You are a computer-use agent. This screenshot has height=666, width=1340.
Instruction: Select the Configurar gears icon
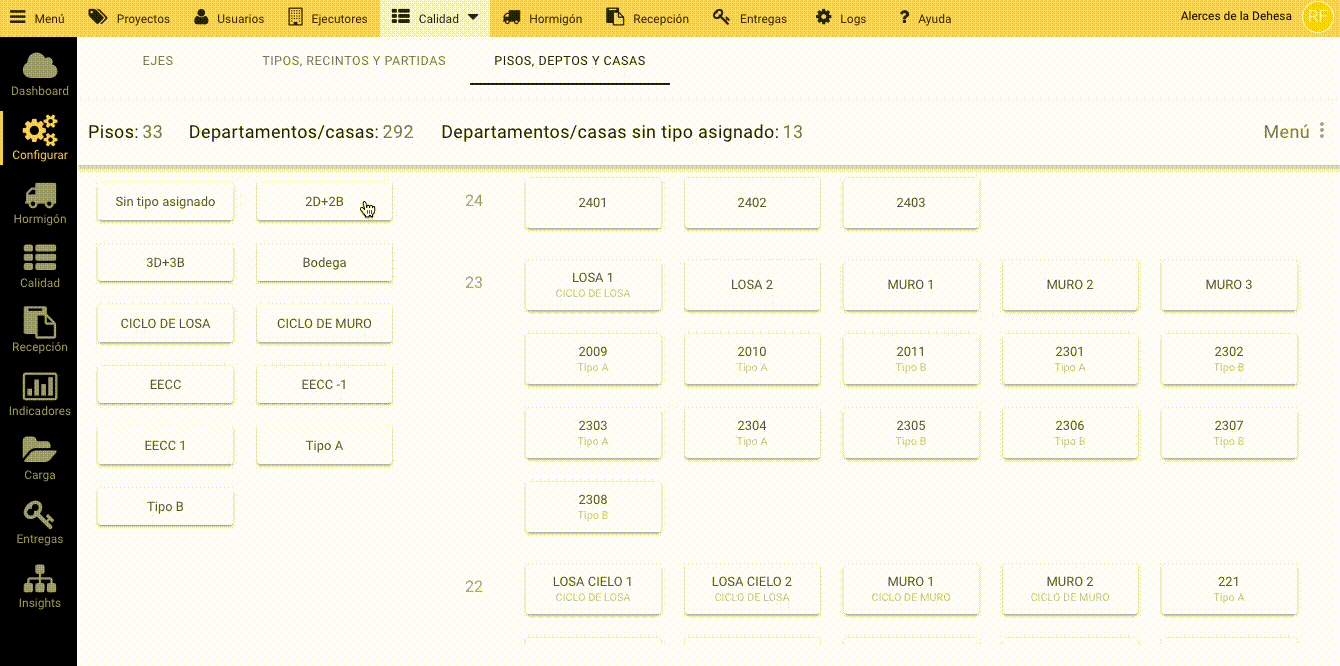[x=39, y=132]
